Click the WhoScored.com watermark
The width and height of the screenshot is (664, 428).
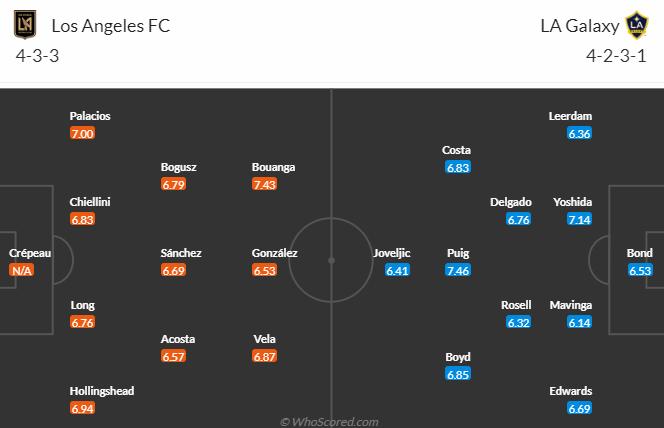(330, 422)
